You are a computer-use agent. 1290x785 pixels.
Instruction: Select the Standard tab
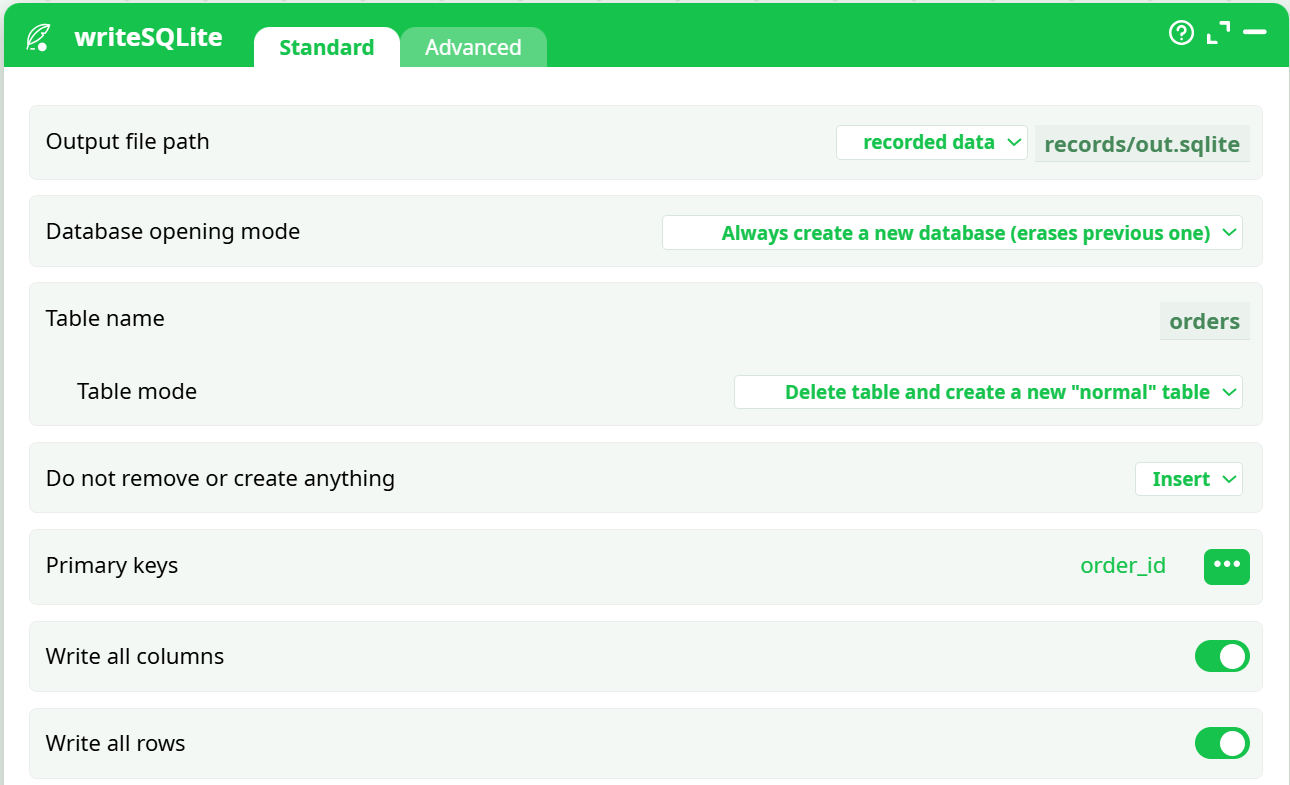[x=326, y=46]
